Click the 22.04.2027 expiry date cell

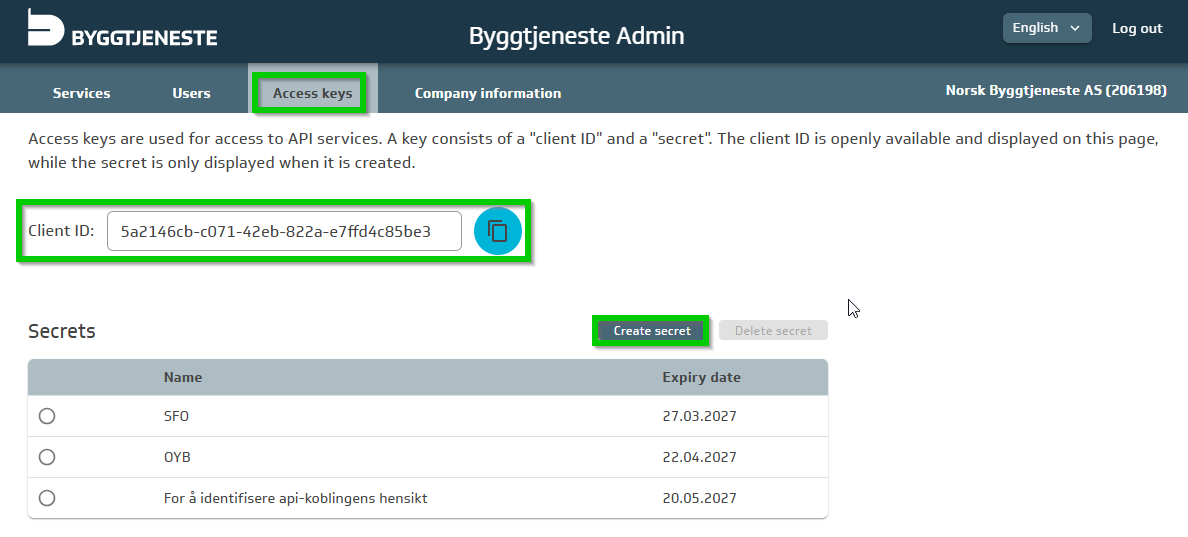(x=699, y=457)
